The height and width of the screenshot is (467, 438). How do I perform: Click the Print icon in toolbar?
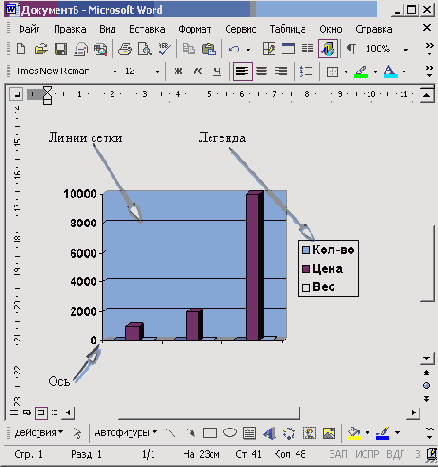pyautogui.click(x=125, y=49)
